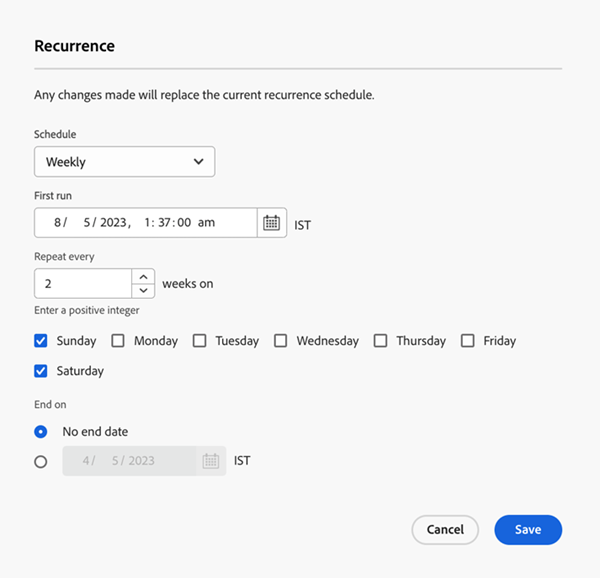Viewport: 600px width, 578px height.
Task: Turn on the Friday checkbox
Action: pyautogui.click(x=467, y=341)
